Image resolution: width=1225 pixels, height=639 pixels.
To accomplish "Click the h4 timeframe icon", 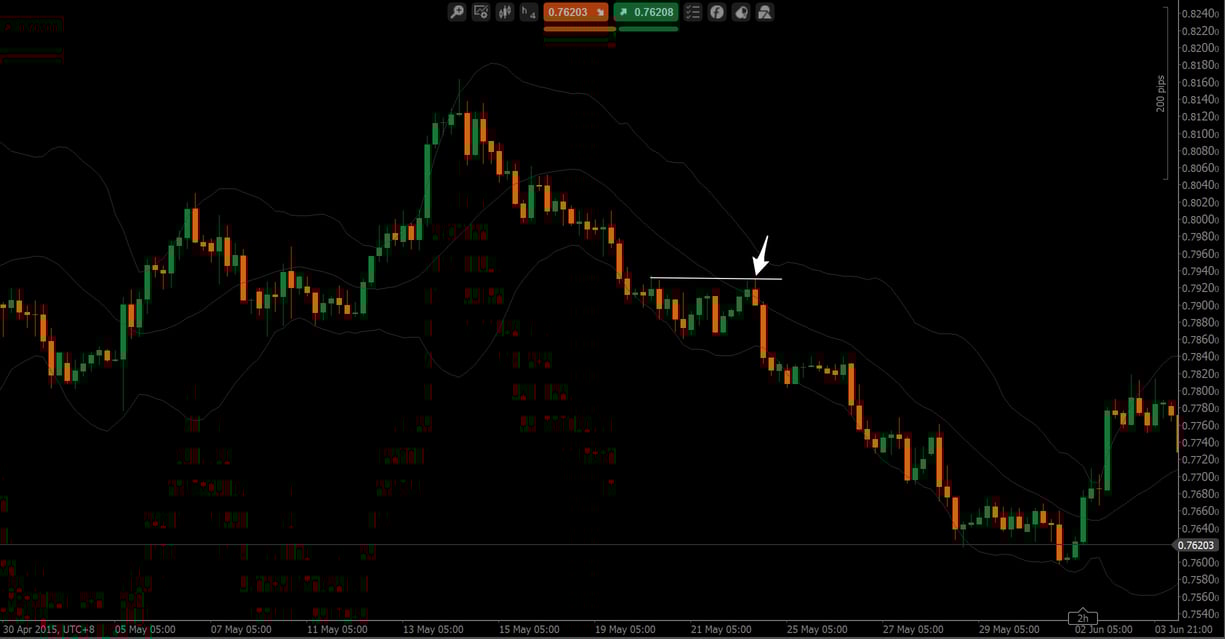I will point(527,11).
